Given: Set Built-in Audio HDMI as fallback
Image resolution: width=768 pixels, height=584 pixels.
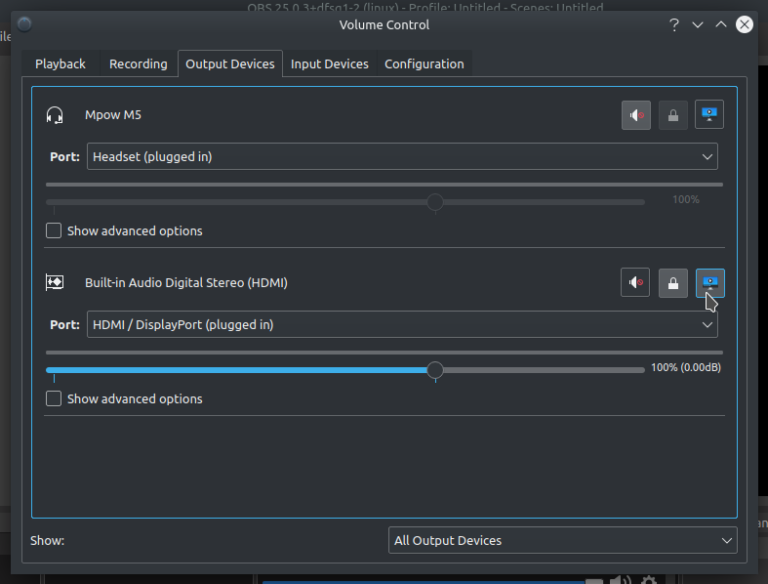Looking at the screenshot, I should [710, 284].
